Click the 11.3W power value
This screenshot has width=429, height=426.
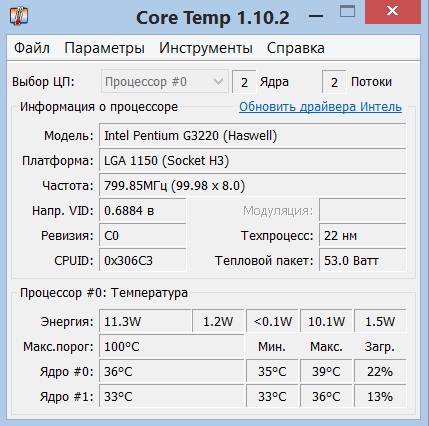145,321
